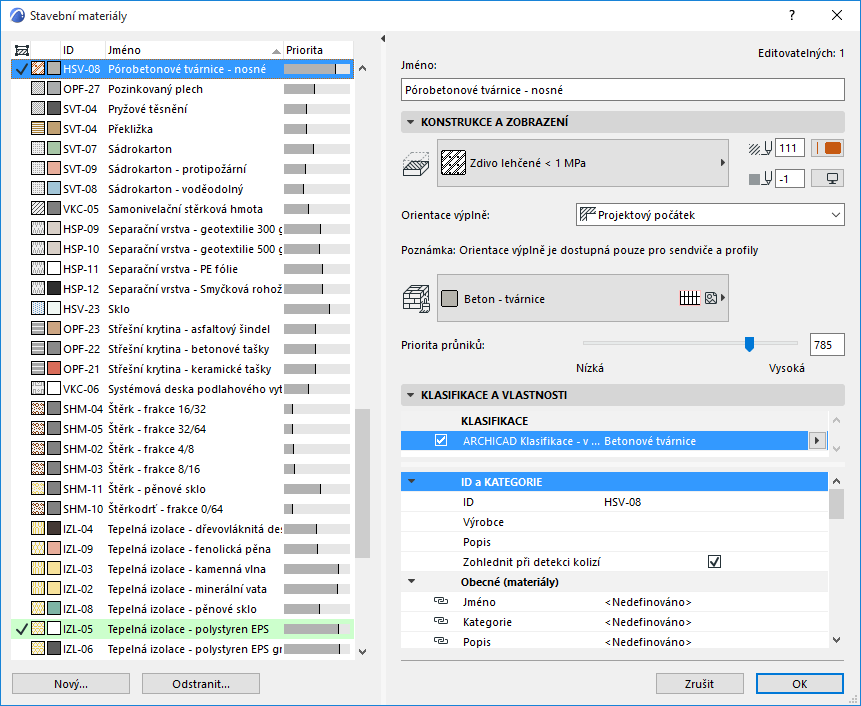Collapse the KONSTRUKCE A ZOBRAZENÍ section

410,122
